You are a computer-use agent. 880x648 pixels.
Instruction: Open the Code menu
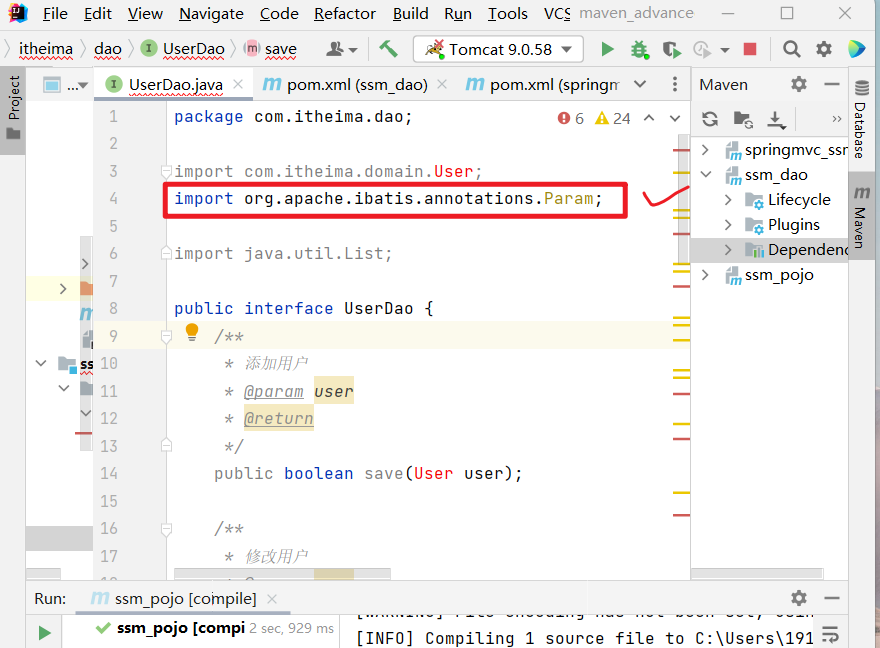(x=279, y=13)
